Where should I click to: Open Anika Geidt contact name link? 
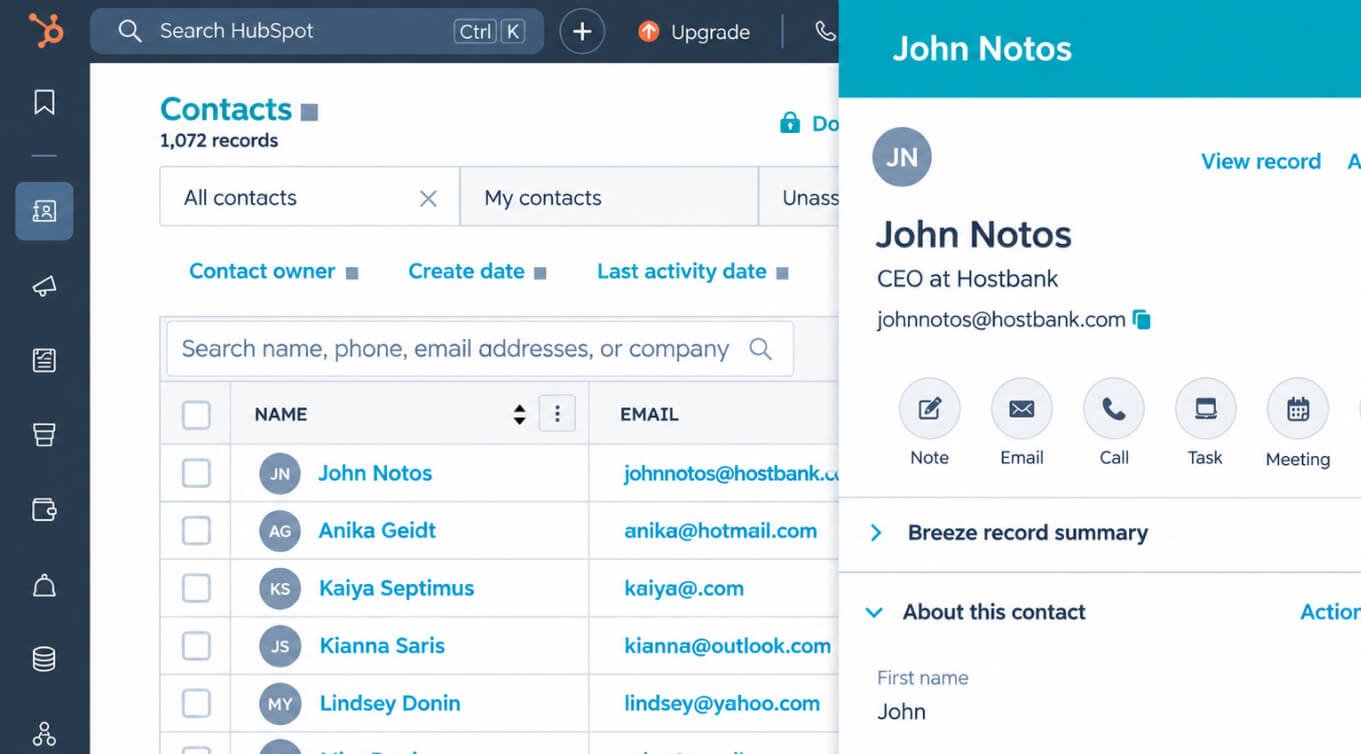(x=377, y=531)
